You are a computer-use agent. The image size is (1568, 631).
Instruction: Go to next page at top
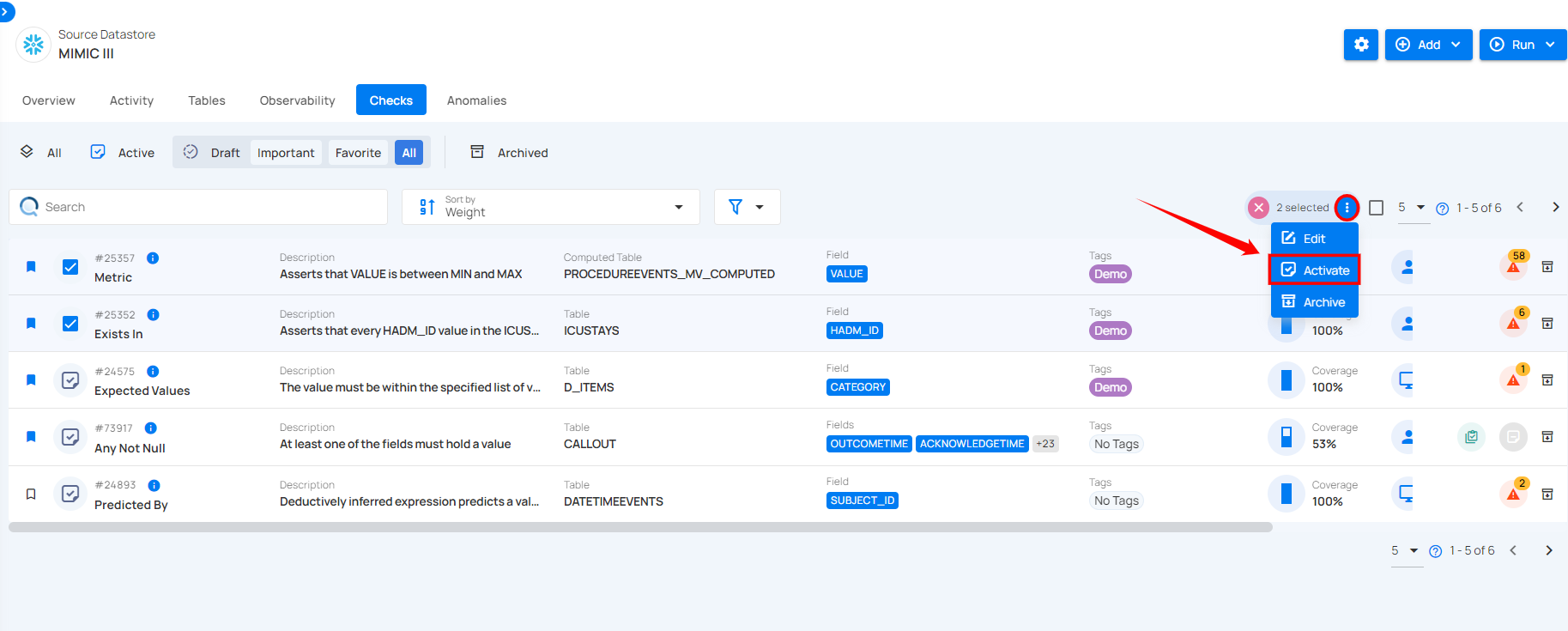pyautogui.click(x=1555, y=207)
